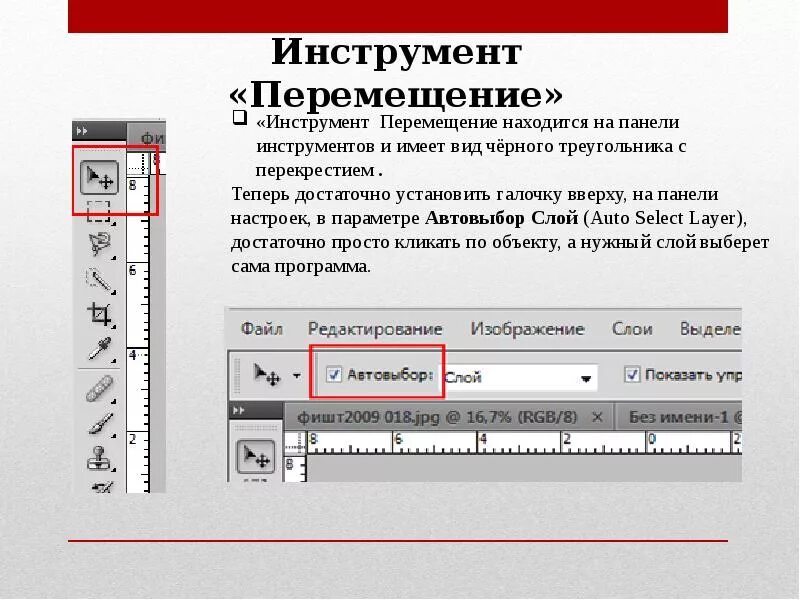
Task: Open the Слой auto-select dropdown
Action: pos(519,378)
